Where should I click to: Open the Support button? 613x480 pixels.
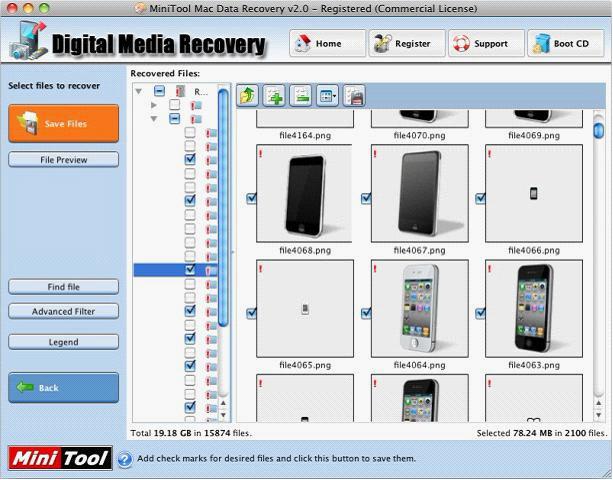pos(486,43)
